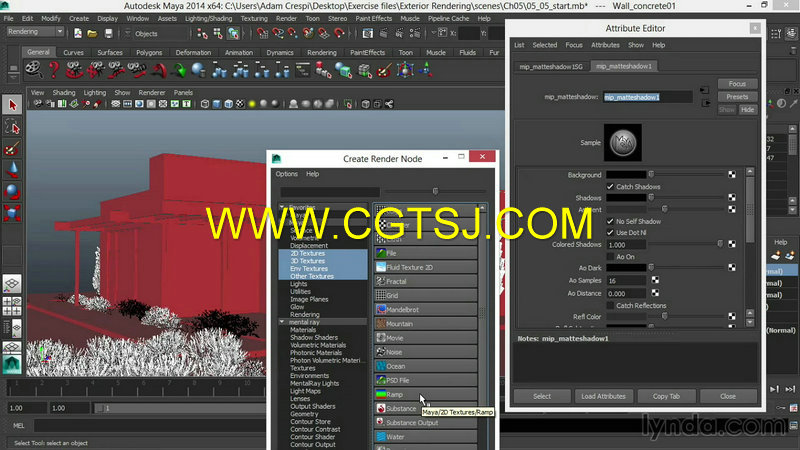
Task: Select Env Textures category in tree
Action: (x=309, y=269)
